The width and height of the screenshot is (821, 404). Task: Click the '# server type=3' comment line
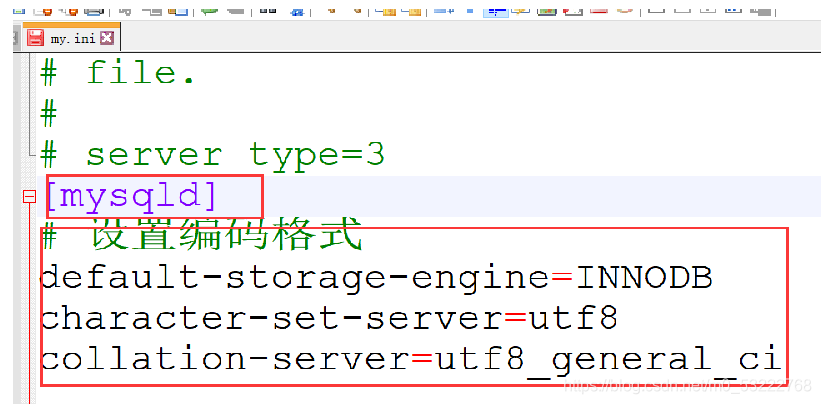(x=213, y=154)
